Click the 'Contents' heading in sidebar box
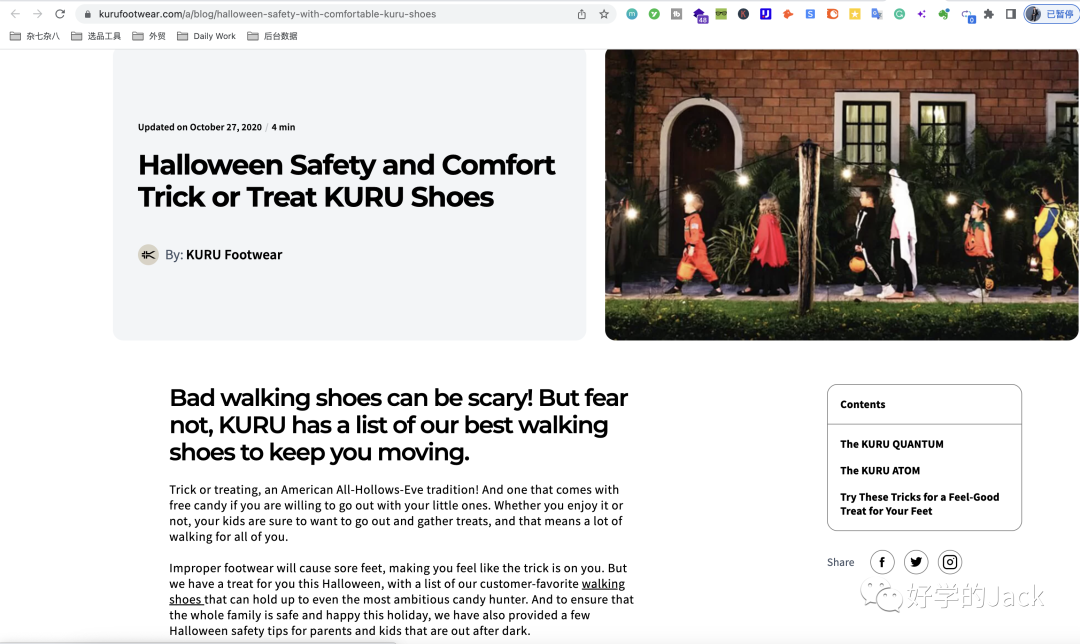Screen dimensions: 1080x644 pos(862,404)
